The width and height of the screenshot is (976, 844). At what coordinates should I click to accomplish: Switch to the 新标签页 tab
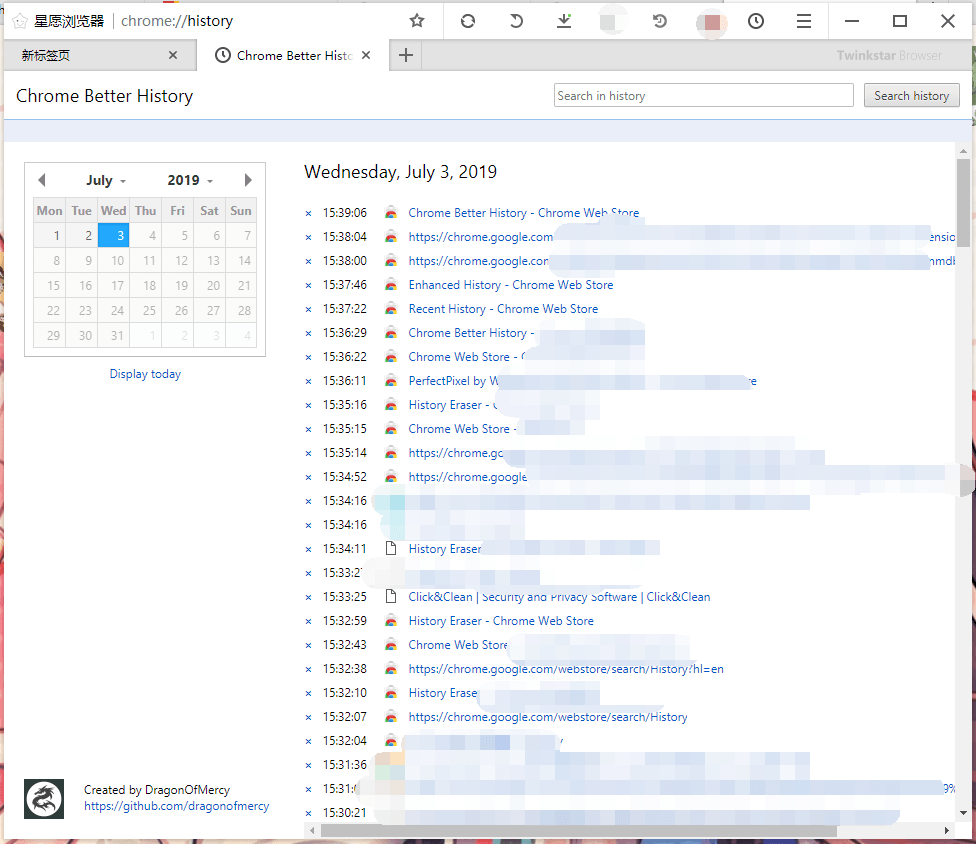click(x=100, y=55)
